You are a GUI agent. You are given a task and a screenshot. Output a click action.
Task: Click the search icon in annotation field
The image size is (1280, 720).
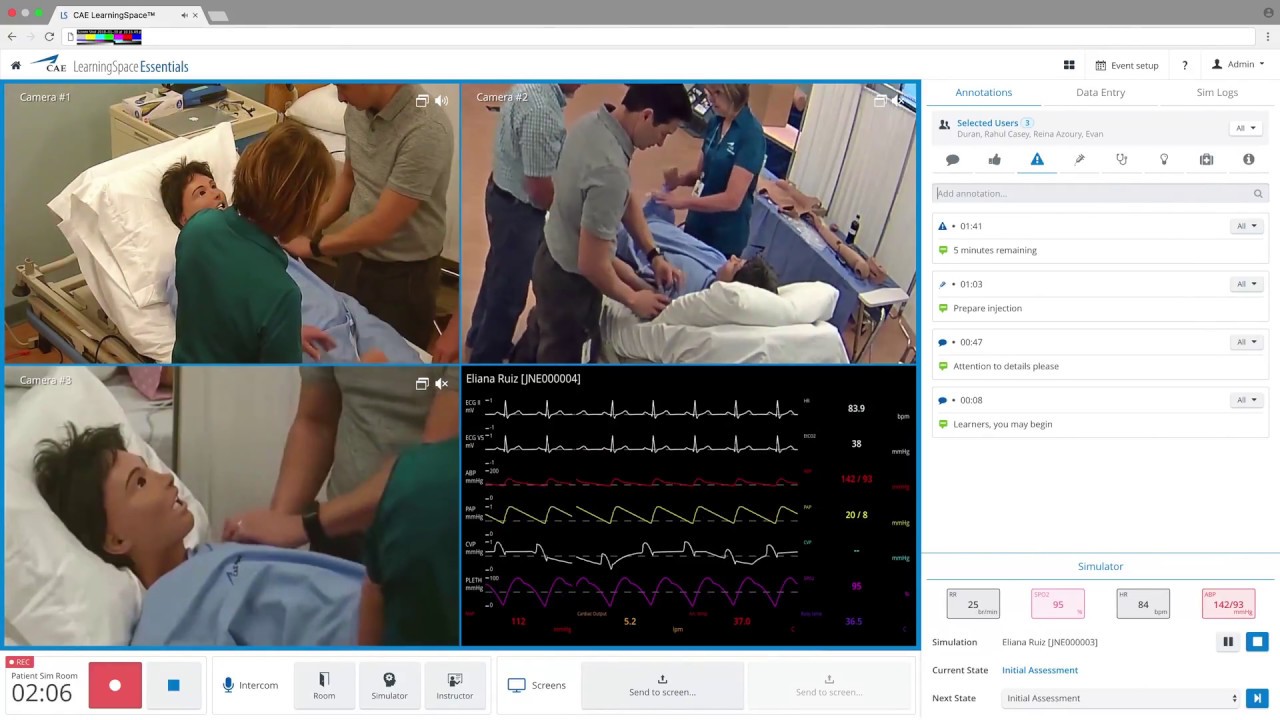pyautogui.click(x=1258, y=193)
